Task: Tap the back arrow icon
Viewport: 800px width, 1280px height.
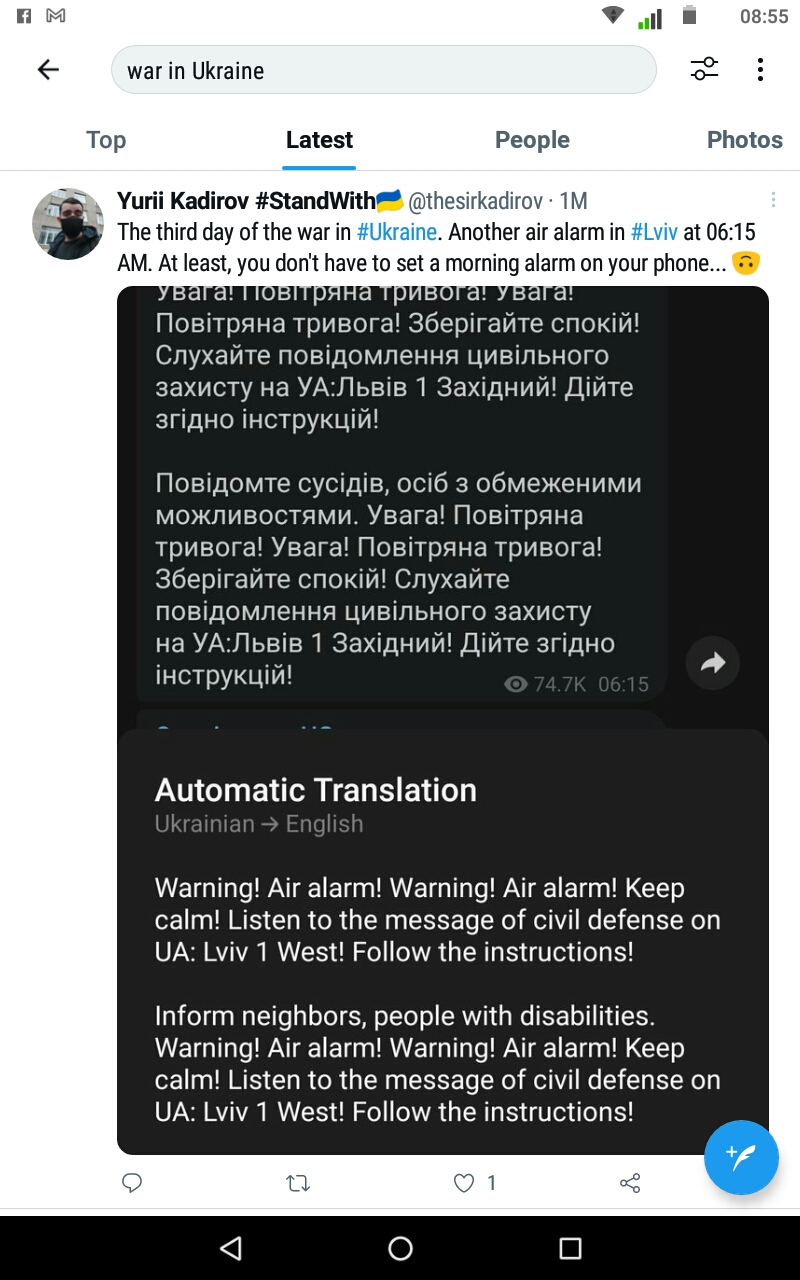Action: tap(48, 70)
